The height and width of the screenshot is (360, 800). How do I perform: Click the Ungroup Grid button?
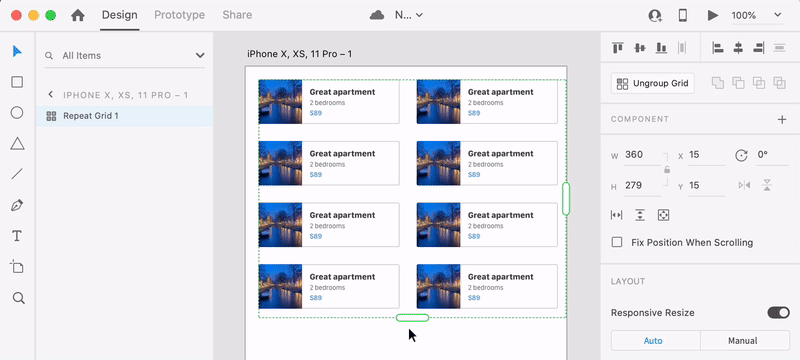click(x=653, y=84)
